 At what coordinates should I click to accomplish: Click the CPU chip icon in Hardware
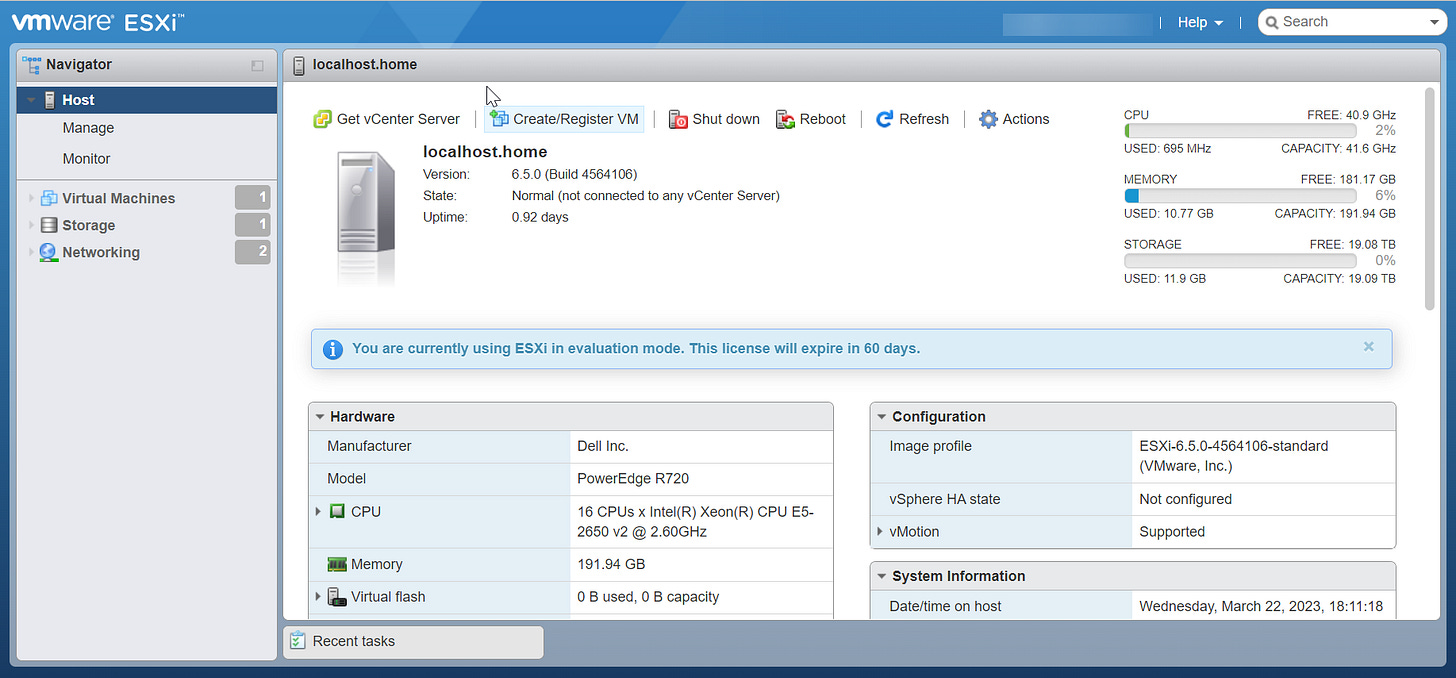click(x=337, y=511)
